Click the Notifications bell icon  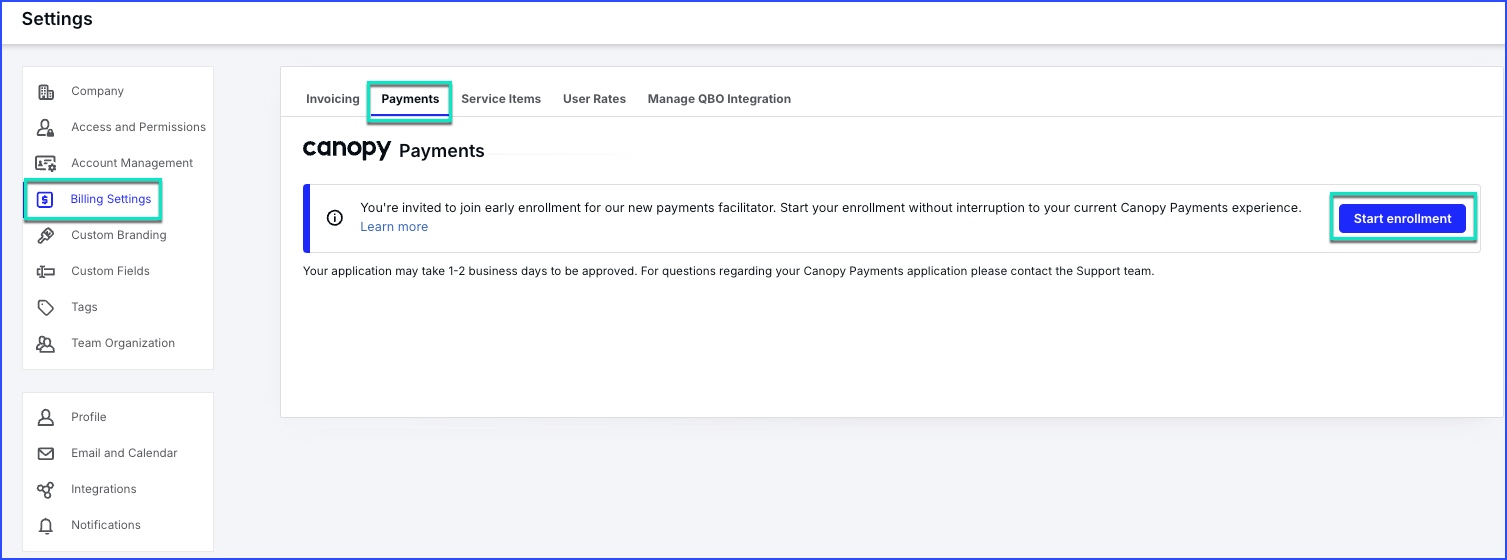45,526
